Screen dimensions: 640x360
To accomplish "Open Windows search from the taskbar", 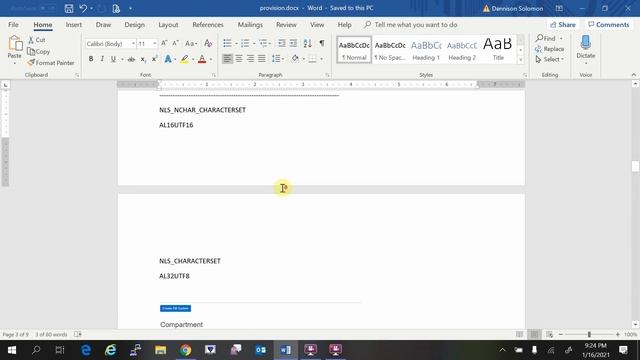I will tap(36, 350).
